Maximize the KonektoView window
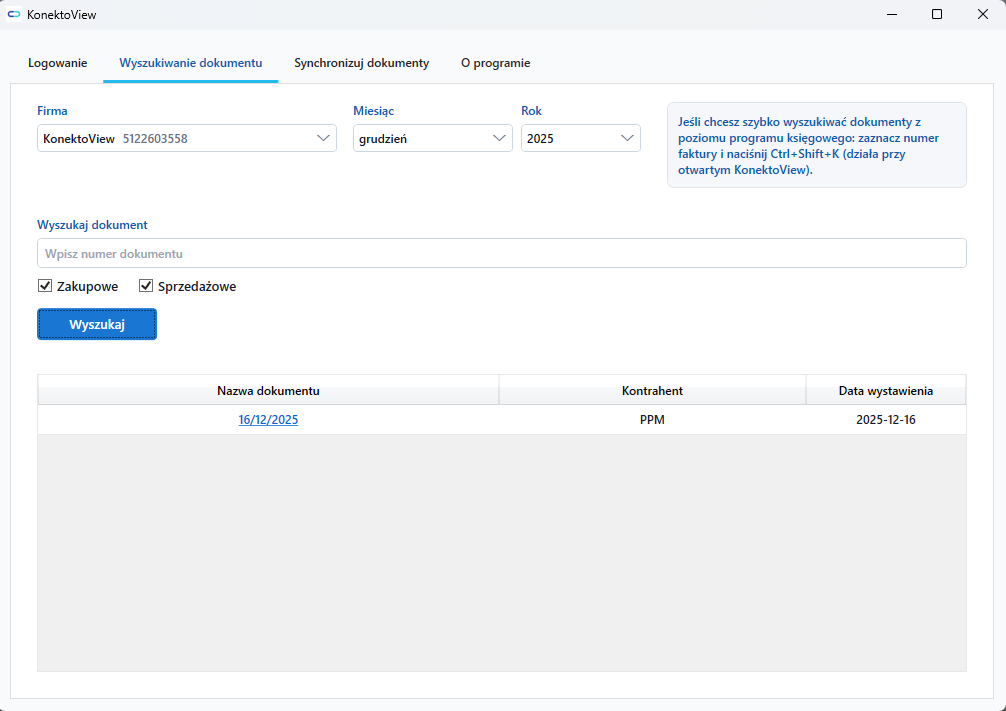The height and width of the screenshot is (711, 1006). [x=937, y=15]
